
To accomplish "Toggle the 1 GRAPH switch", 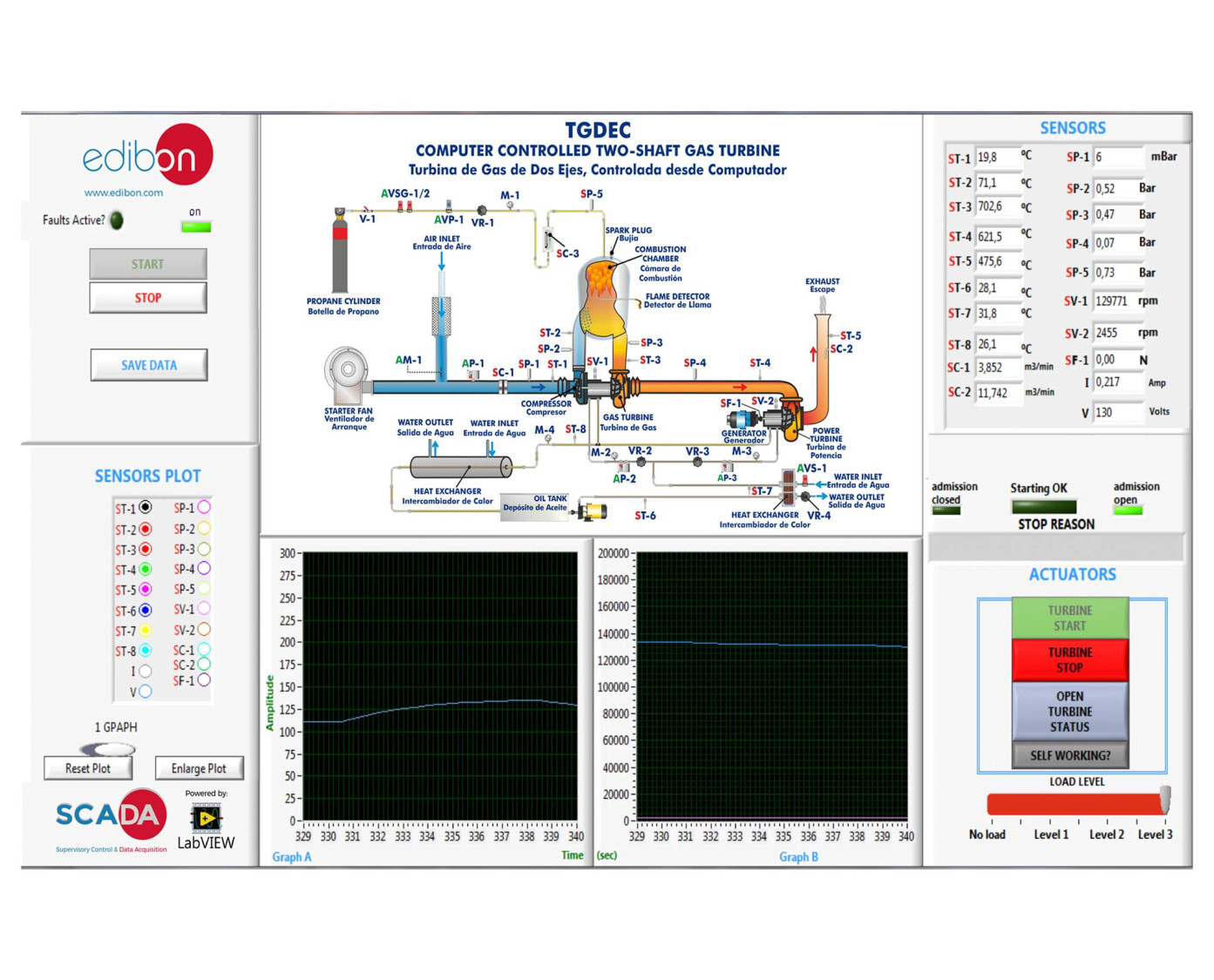I will pyautogui.click(x=107, y=748).
